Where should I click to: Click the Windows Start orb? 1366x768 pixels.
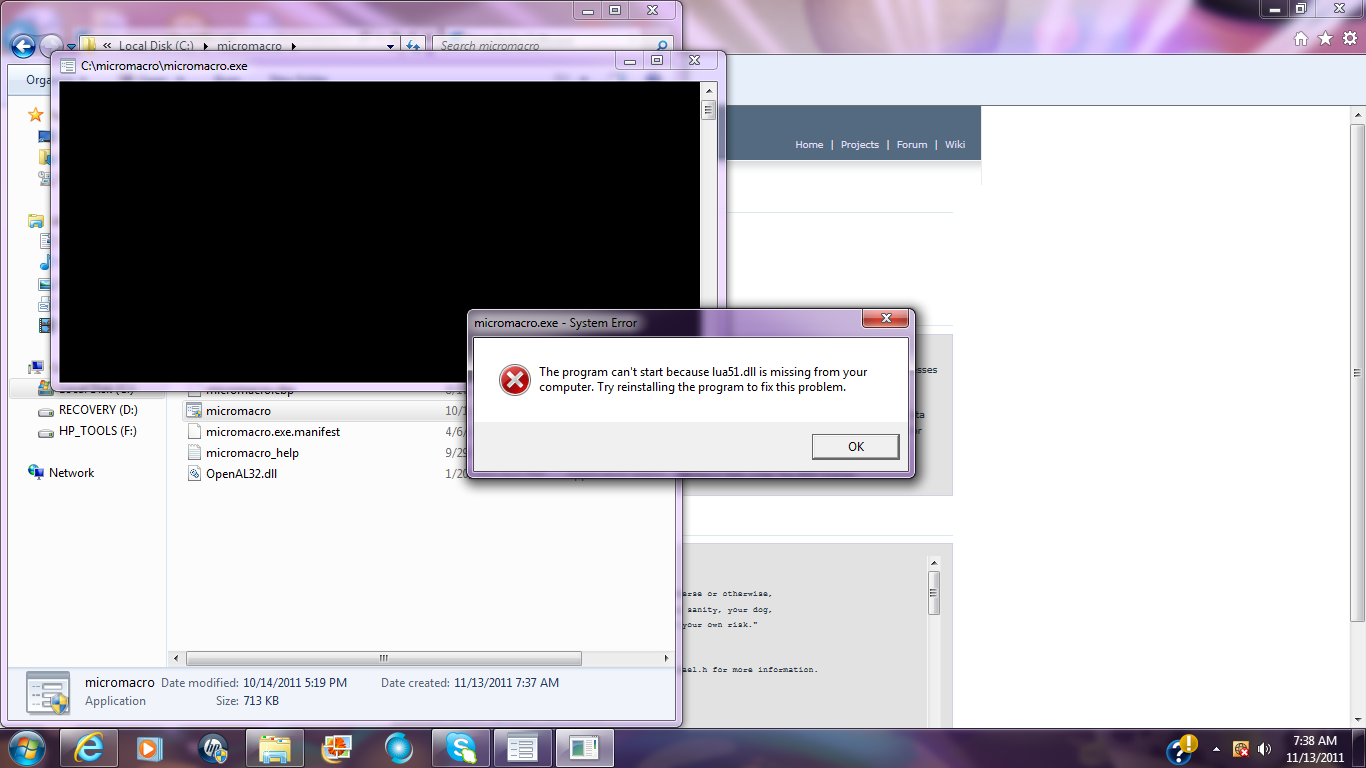coord(25,748)
